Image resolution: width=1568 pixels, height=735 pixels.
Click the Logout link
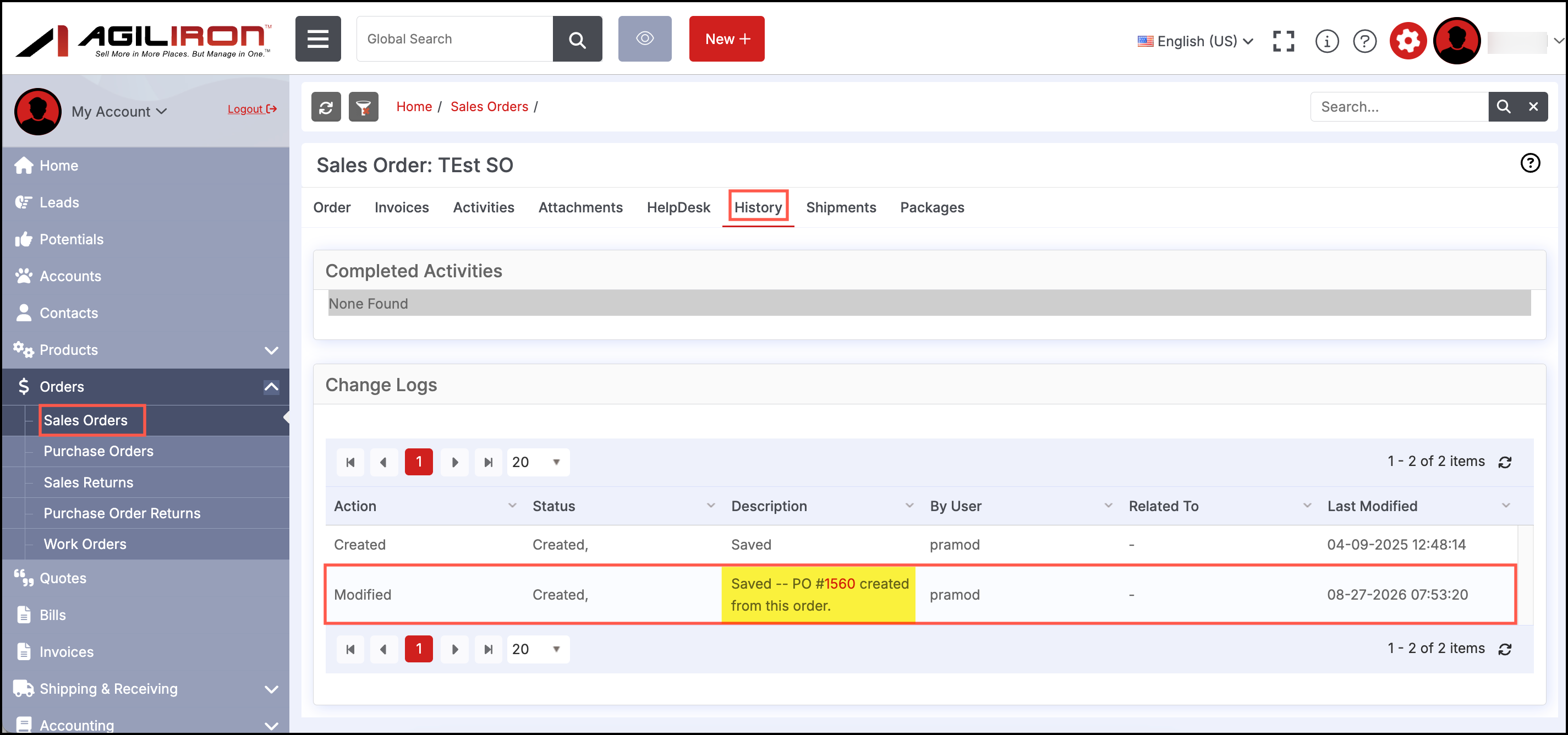tap(252, 109)
